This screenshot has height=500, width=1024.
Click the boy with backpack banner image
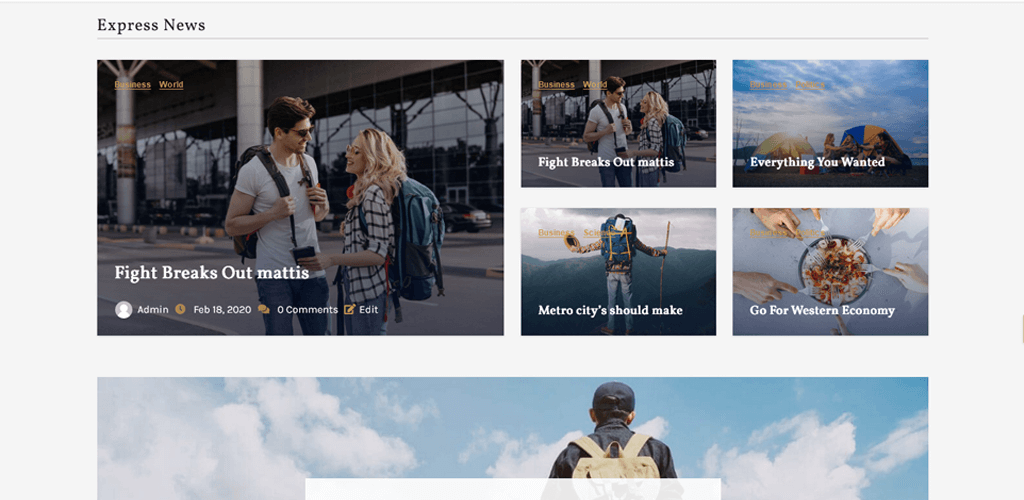click(513, 439)
